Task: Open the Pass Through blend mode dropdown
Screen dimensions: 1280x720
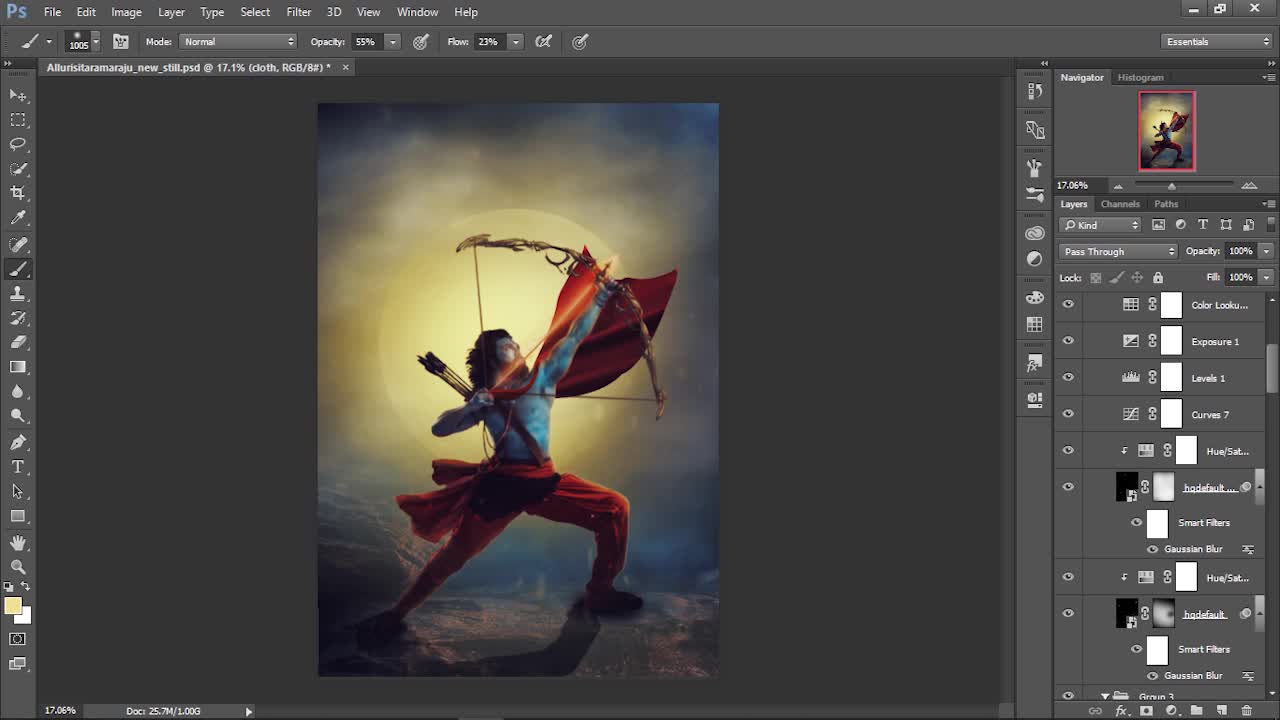Action: 1119,251
